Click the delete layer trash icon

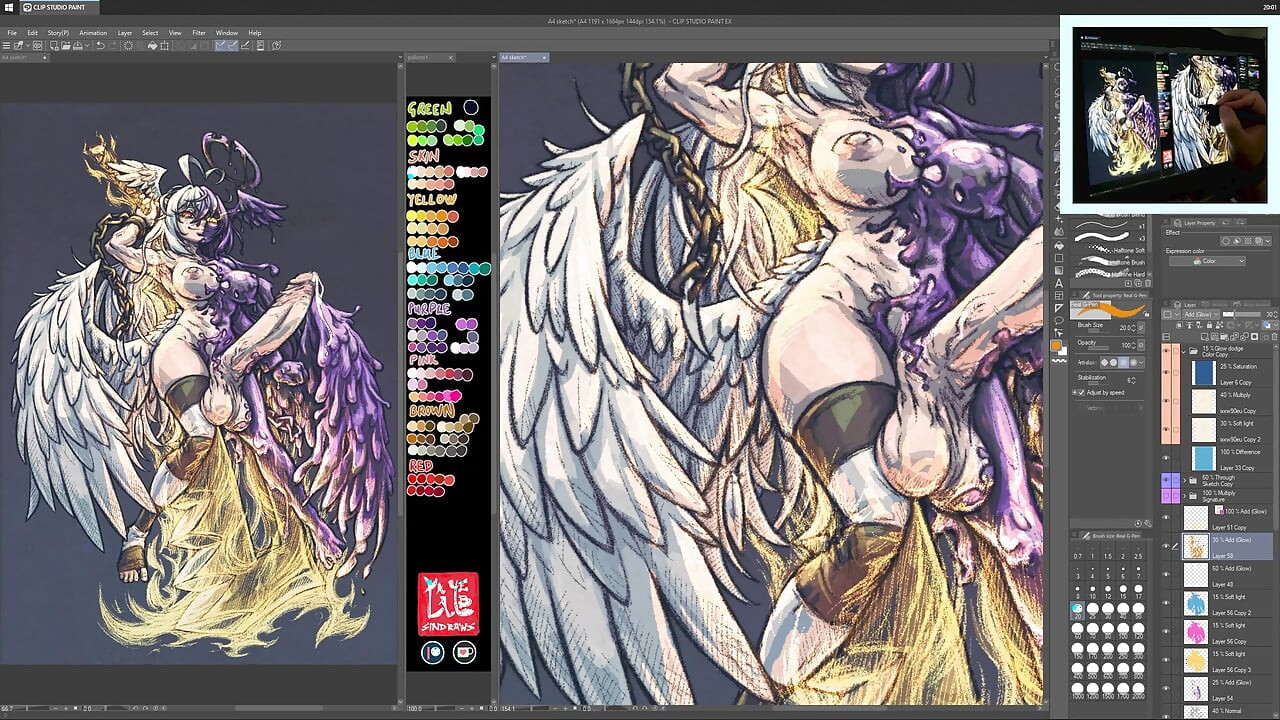coord(1272,336)
